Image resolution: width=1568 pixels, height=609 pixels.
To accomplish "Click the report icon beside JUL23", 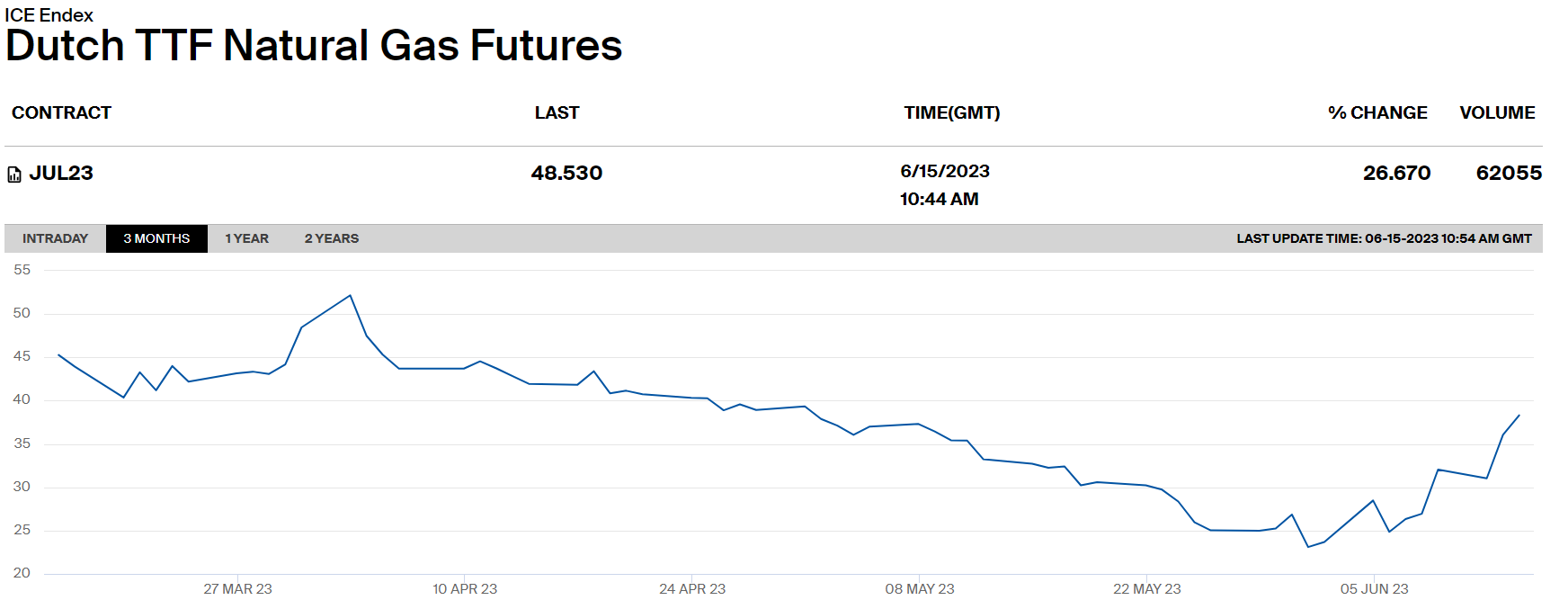I will 14,175.
